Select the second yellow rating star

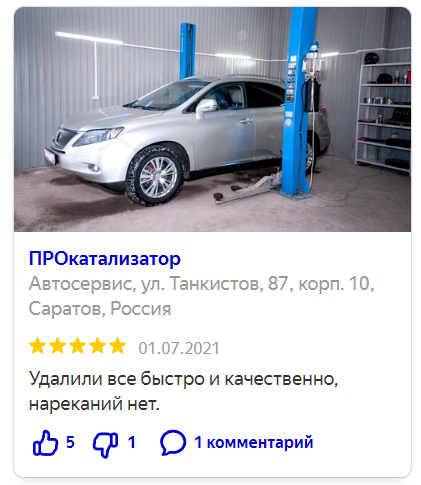pos(57,346)
